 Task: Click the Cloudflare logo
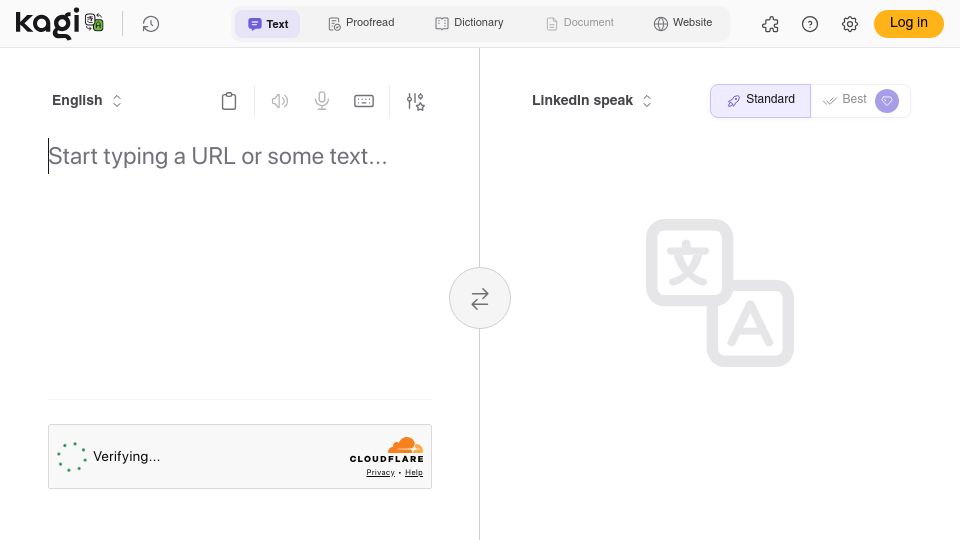[386, 450]
